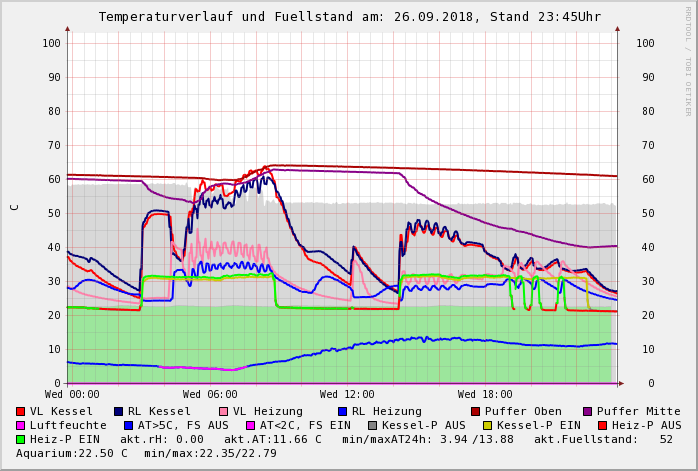This screenshot has height=471, width=698.
Task: Click the Aquarium temperature reading text
Action: [x=72, y=453]
